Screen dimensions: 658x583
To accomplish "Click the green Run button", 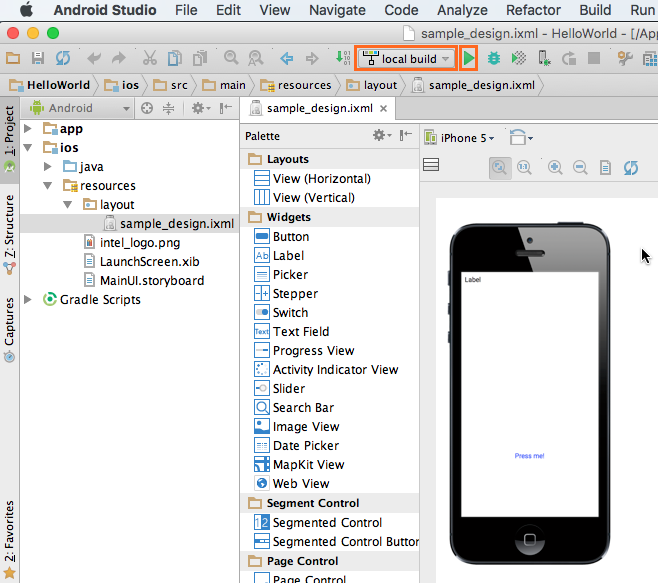I will coord(469,59).
